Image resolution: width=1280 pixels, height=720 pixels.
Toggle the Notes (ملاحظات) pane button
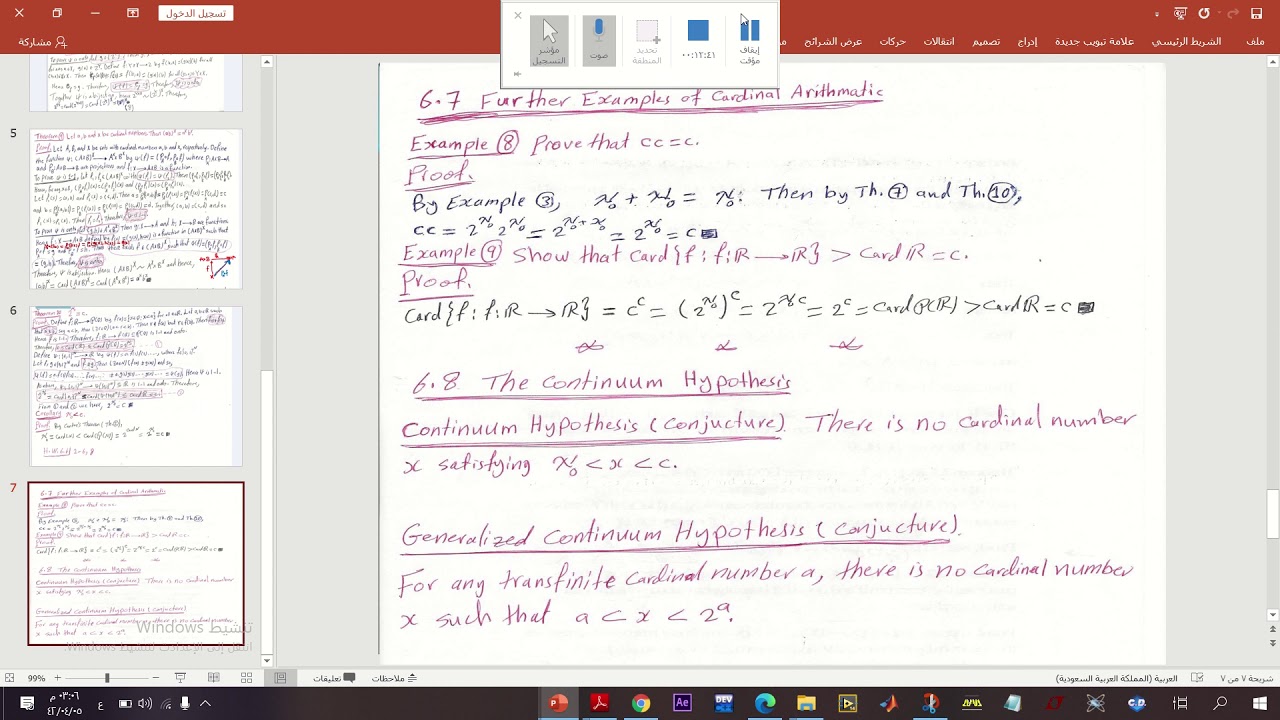coord(394,678)
